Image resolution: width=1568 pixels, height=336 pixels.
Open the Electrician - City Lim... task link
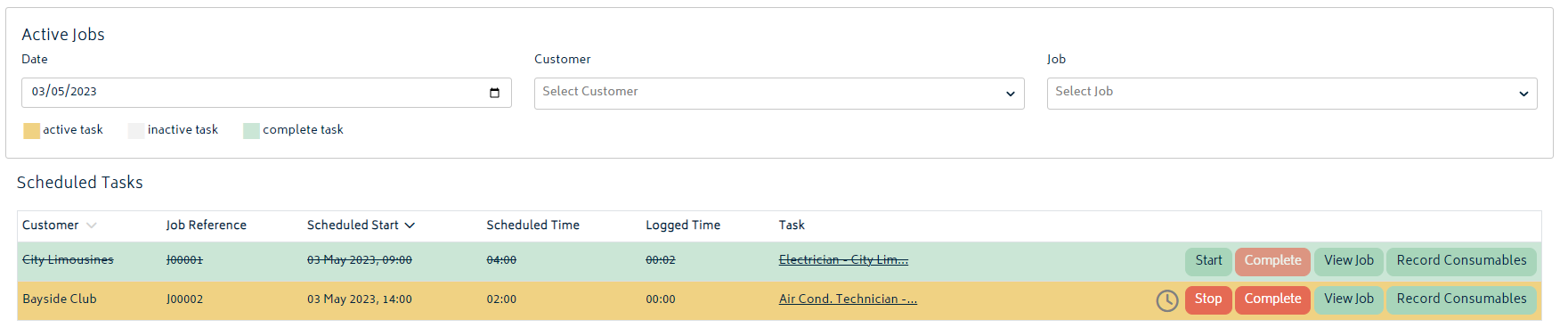(x=843, y=260)
